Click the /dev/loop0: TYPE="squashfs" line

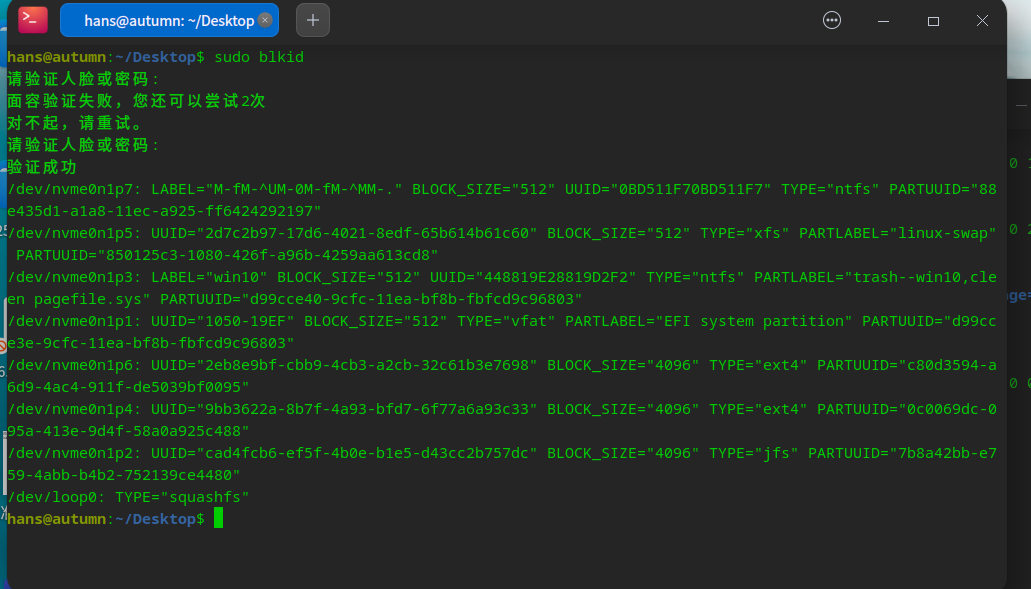coord(128,498)
